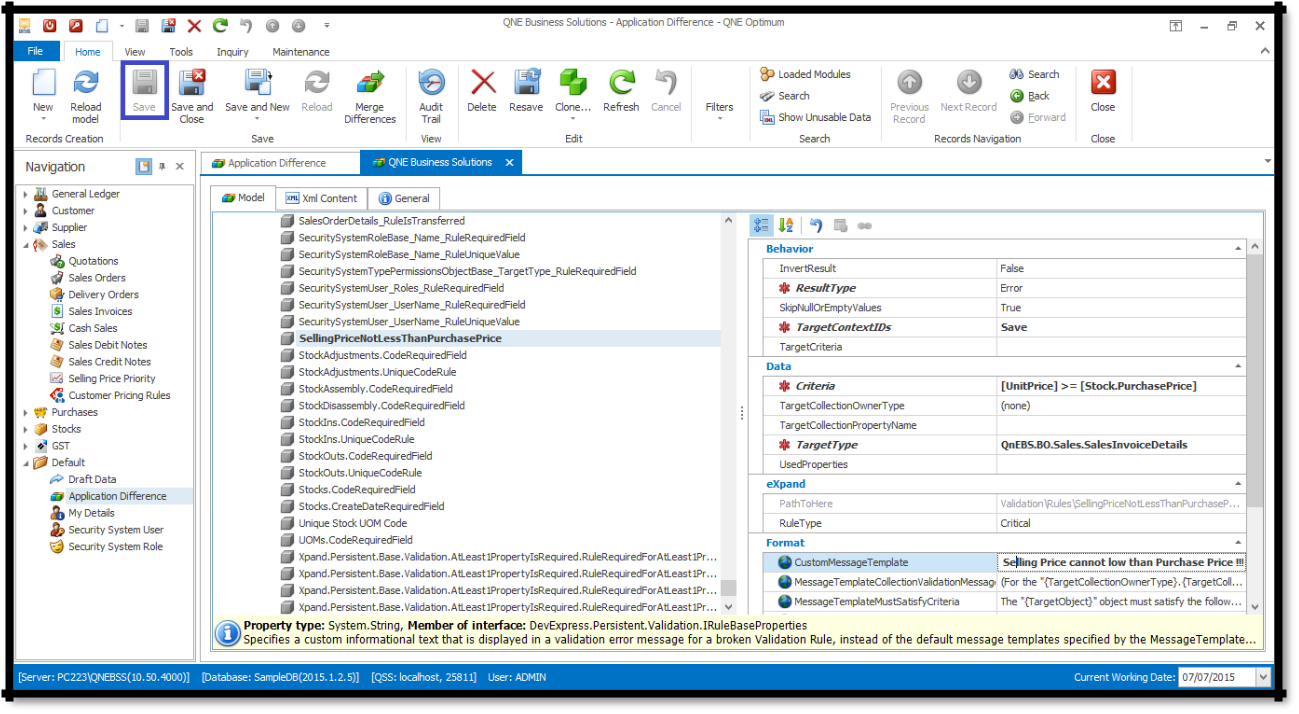Viewport: 1299px width, 714px height.
Task: Switch to the Tools ribbon tab
Action: [181, 52]
